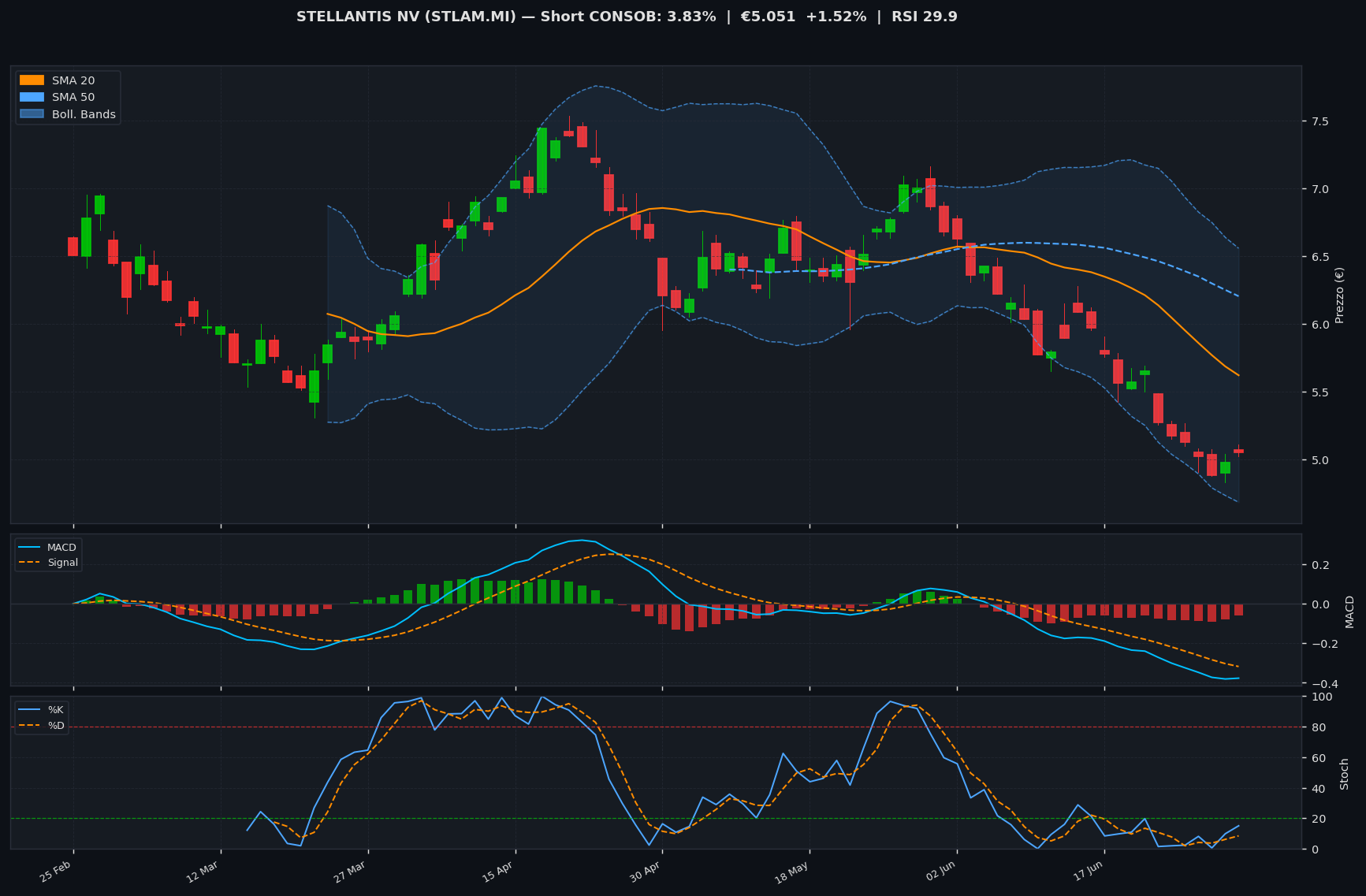Click the blue SMA 50 legend swatch
The height and width of the screenshot is (896, 1366).
tap(32, 98)
